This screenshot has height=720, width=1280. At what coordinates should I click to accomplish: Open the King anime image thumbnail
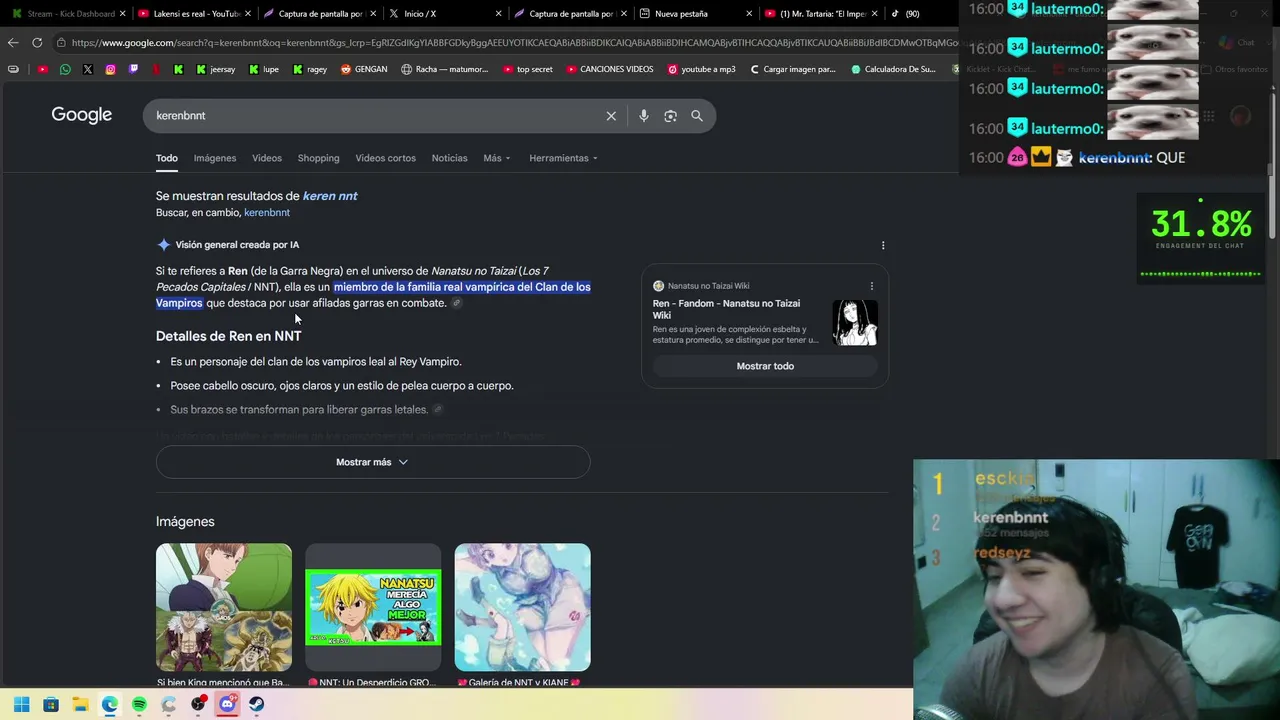point(224,607)
